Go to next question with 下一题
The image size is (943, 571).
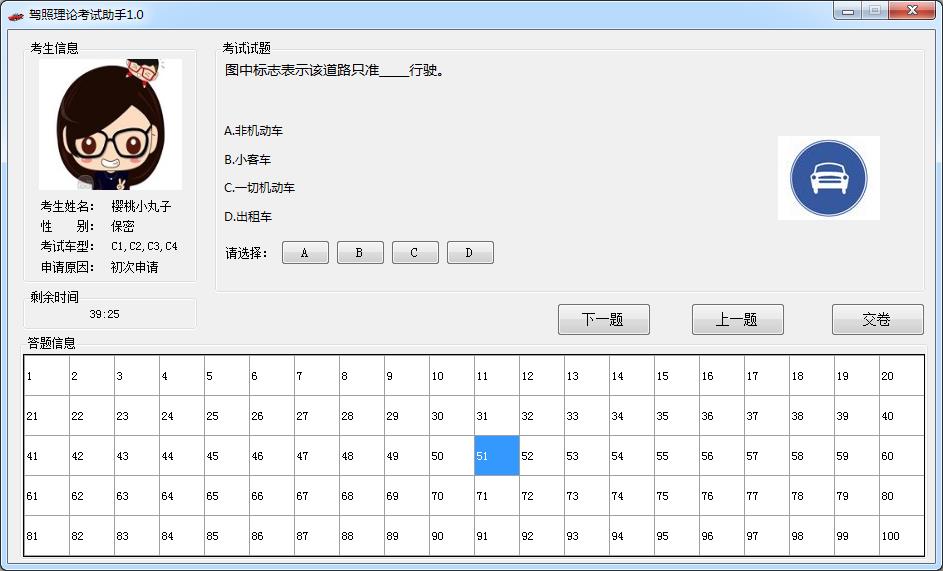click(x=603, y=320)
